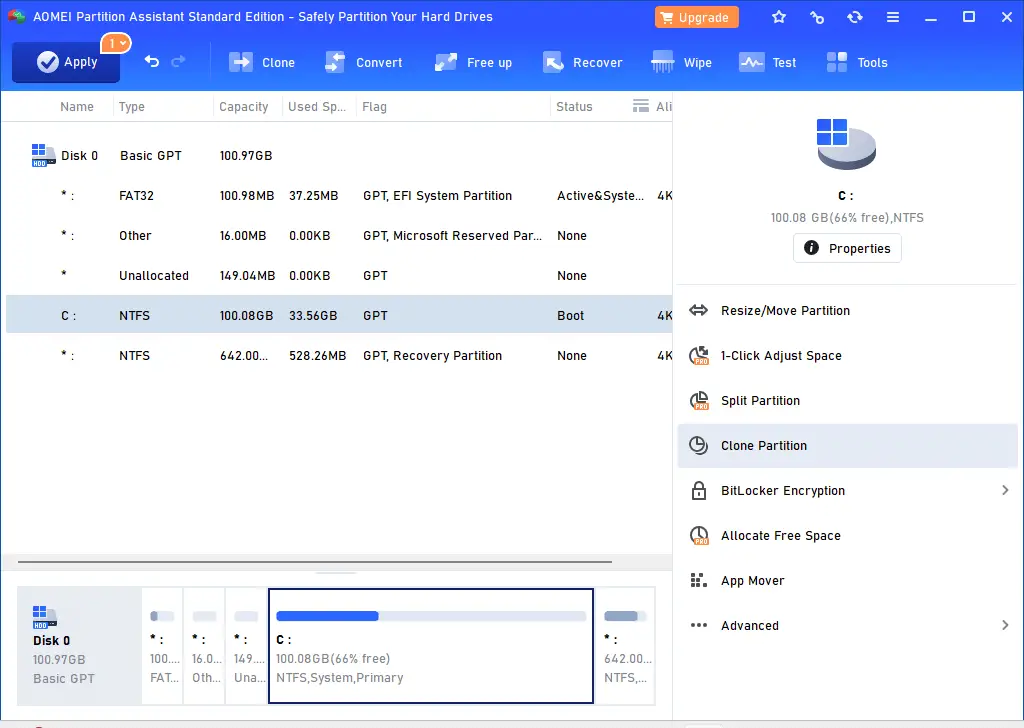Screen dimensions: 1024x728
Task: Select Allocate Free Space label
Action: (x=780, y=536)
